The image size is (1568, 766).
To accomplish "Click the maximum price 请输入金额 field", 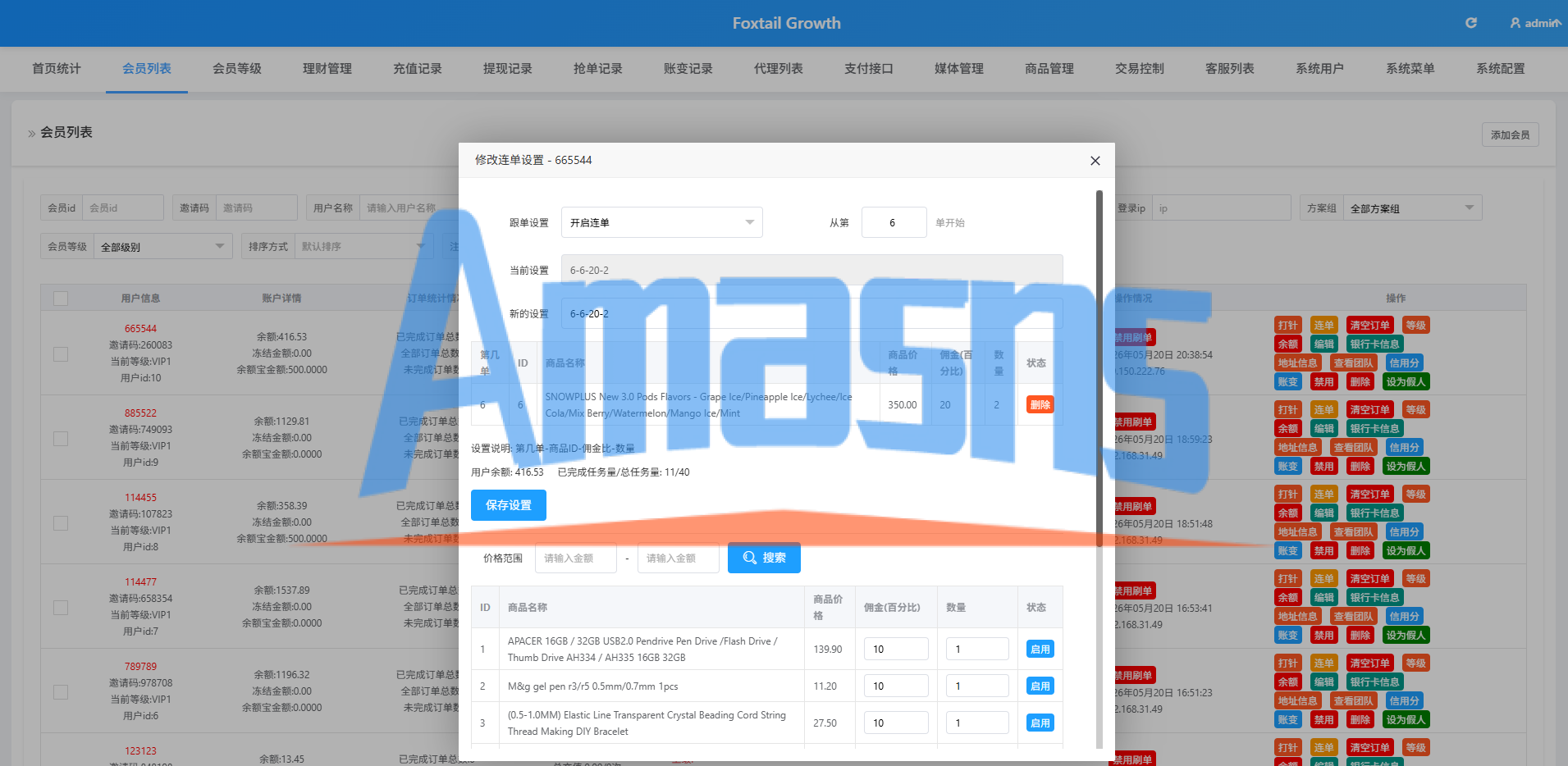I will click(678, 559).
